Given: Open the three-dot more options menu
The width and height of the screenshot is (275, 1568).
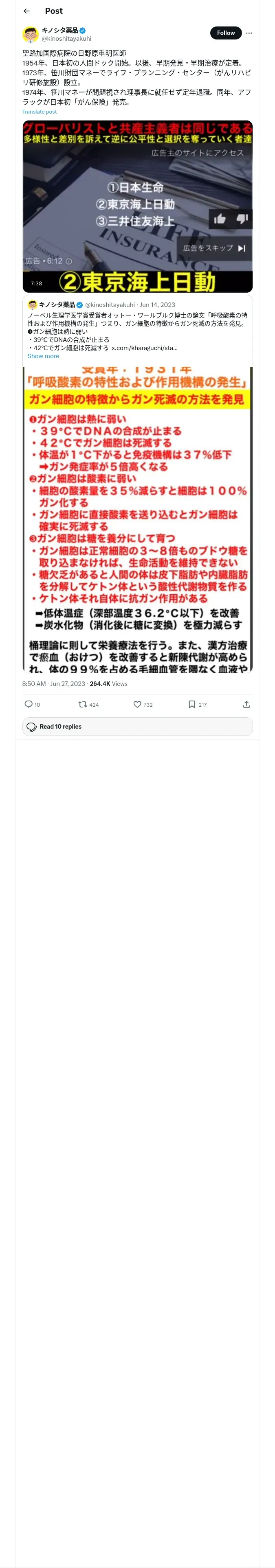Looking at the screenshot, I should tap(249, 33).
